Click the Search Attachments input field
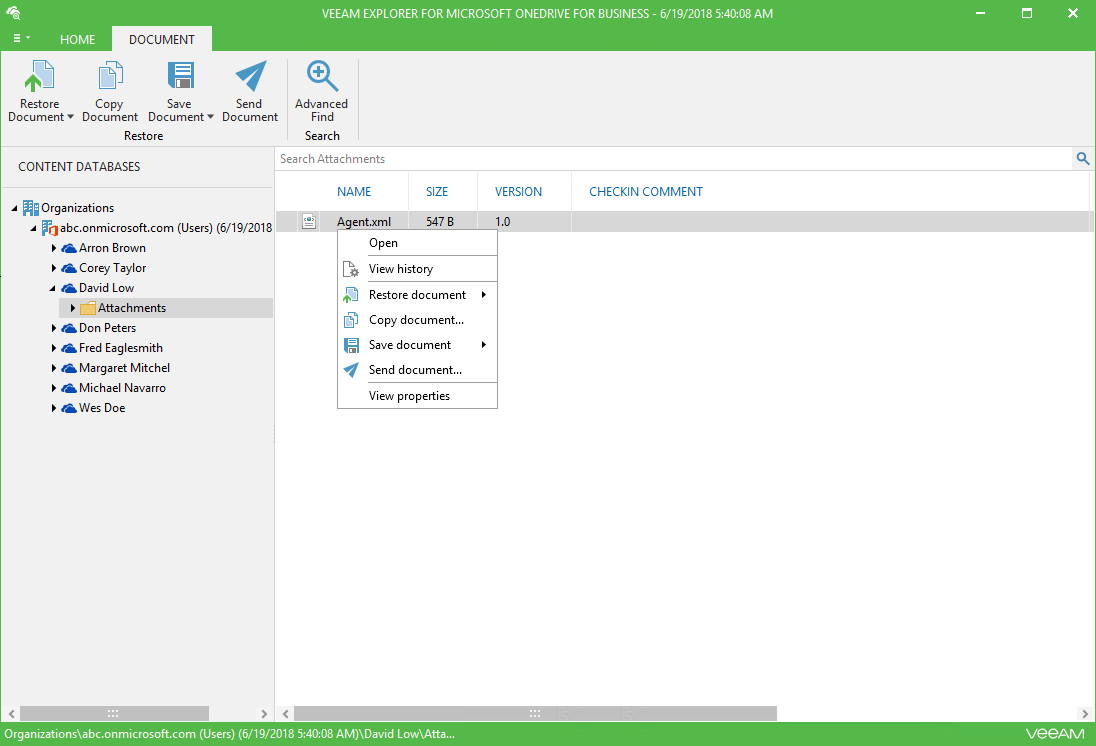This screenshot has height=746, width=1096. [x=674, y=159]
